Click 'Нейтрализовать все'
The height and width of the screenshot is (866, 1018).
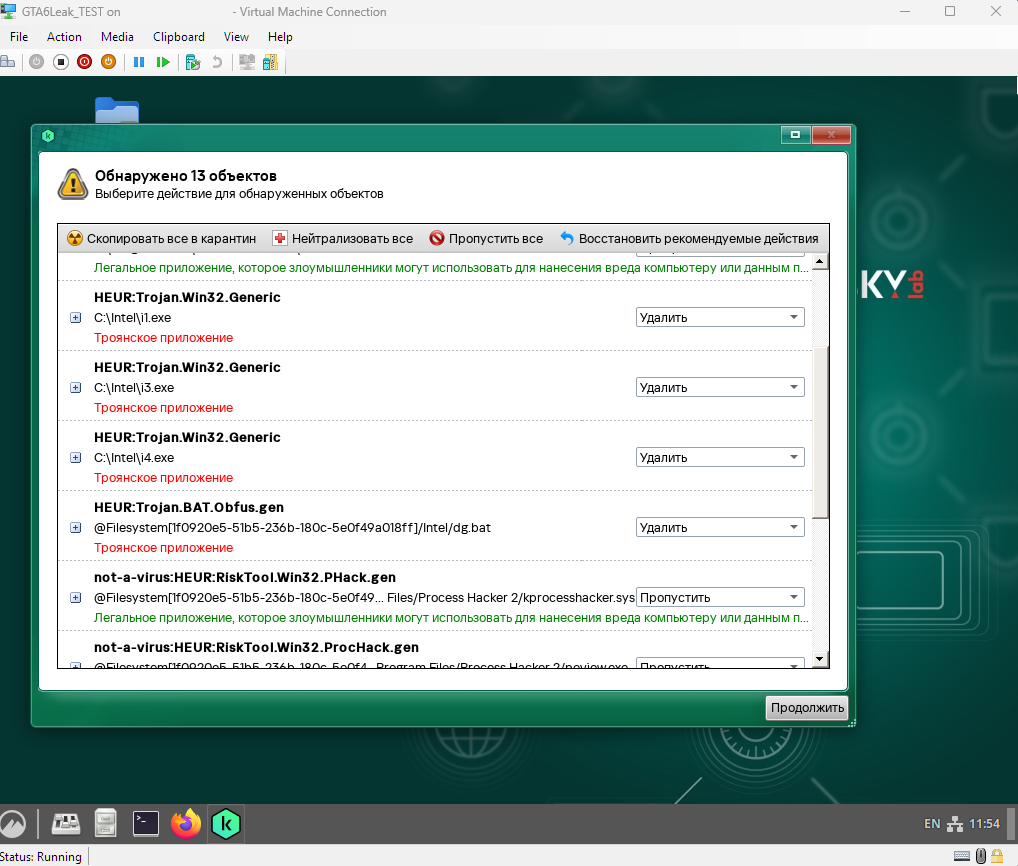343,239
